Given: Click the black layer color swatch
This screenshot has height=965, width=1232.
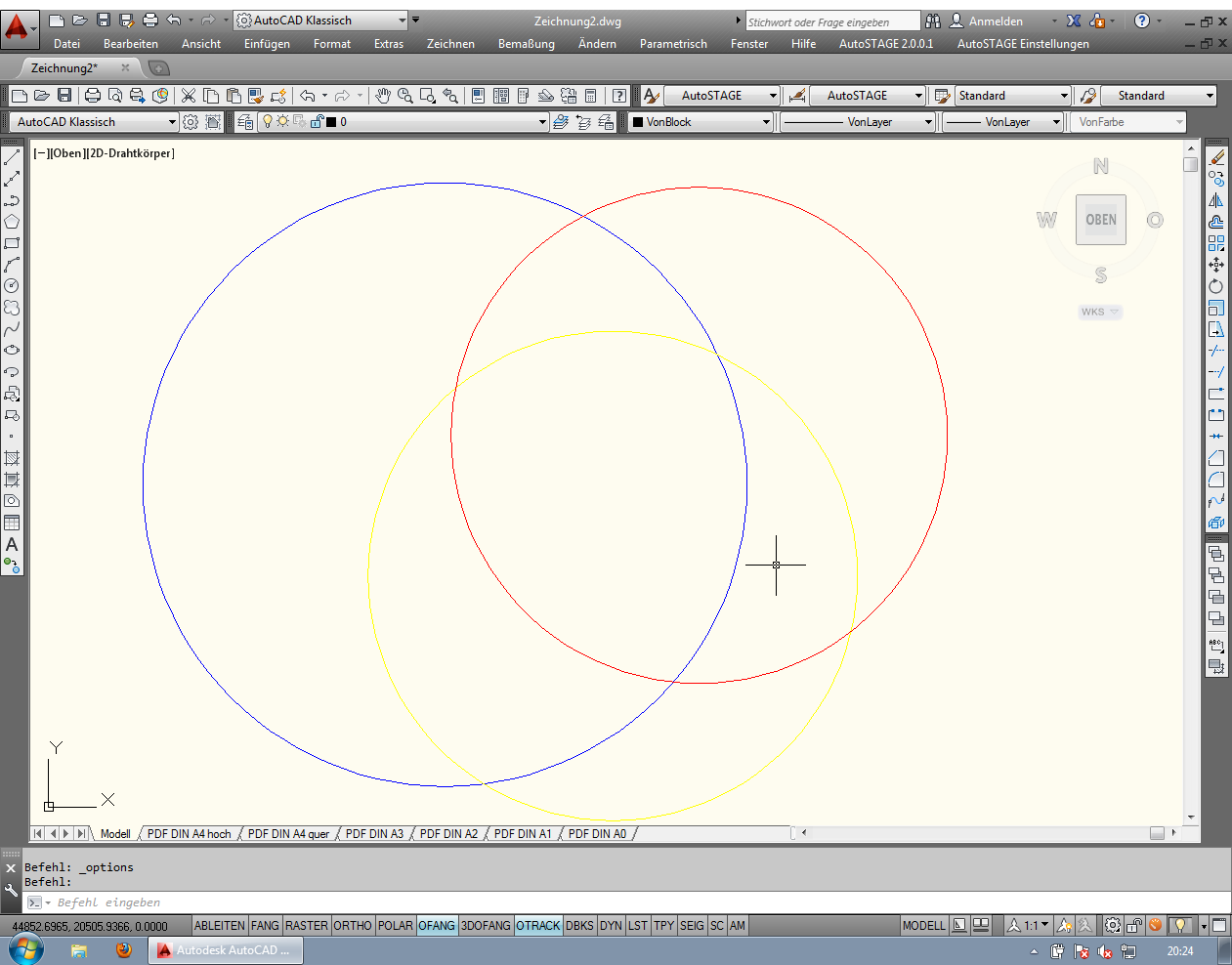Looking at the screenshot, I should (x=331, y=122).
